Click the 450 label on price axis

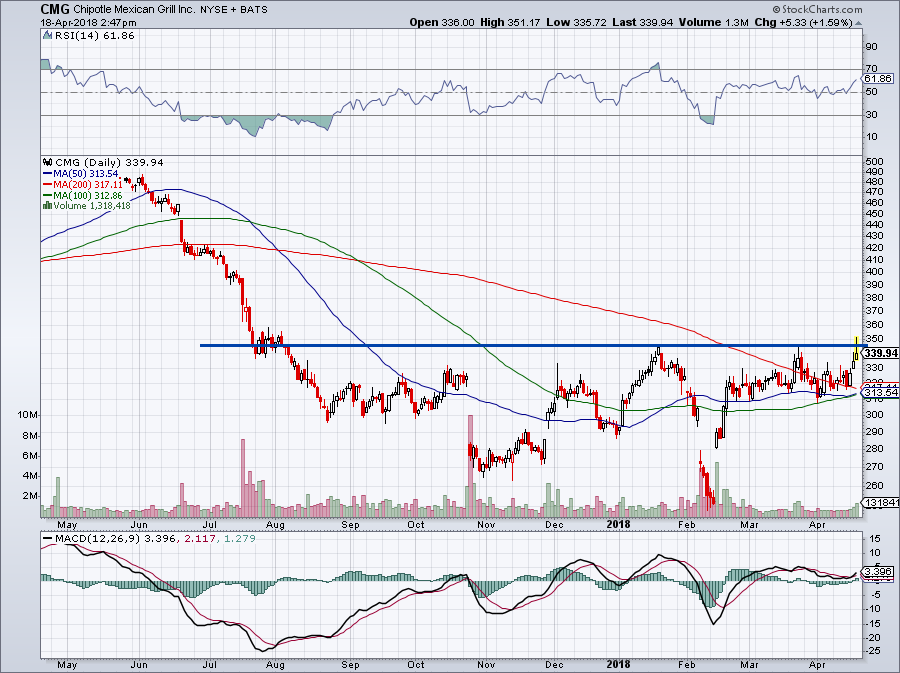pyautogui.click(x=875, y=213)
